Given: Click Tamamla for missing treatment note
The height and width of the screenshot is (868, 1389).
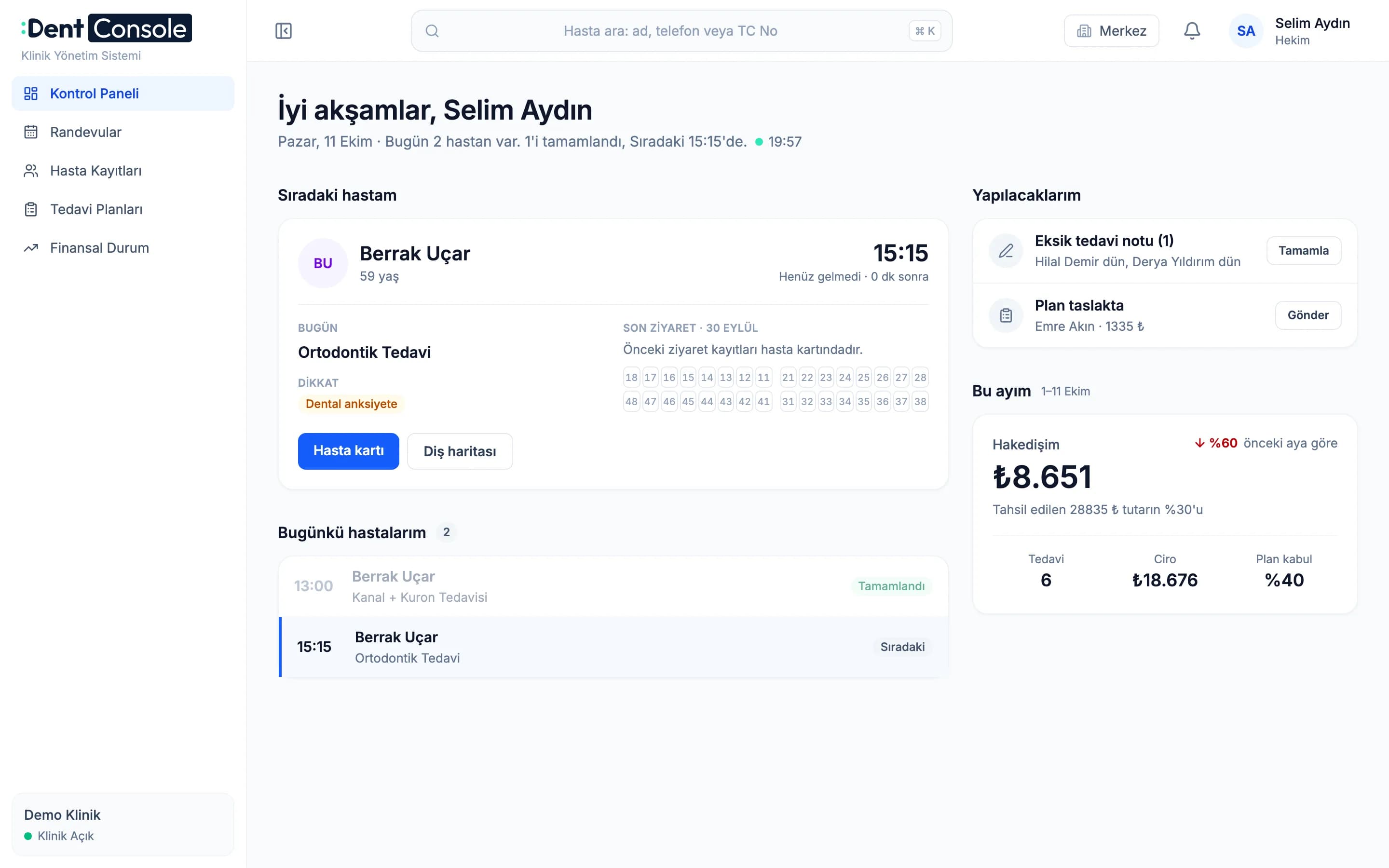Looking at the screenshot, I should [x=1304, y=251].
